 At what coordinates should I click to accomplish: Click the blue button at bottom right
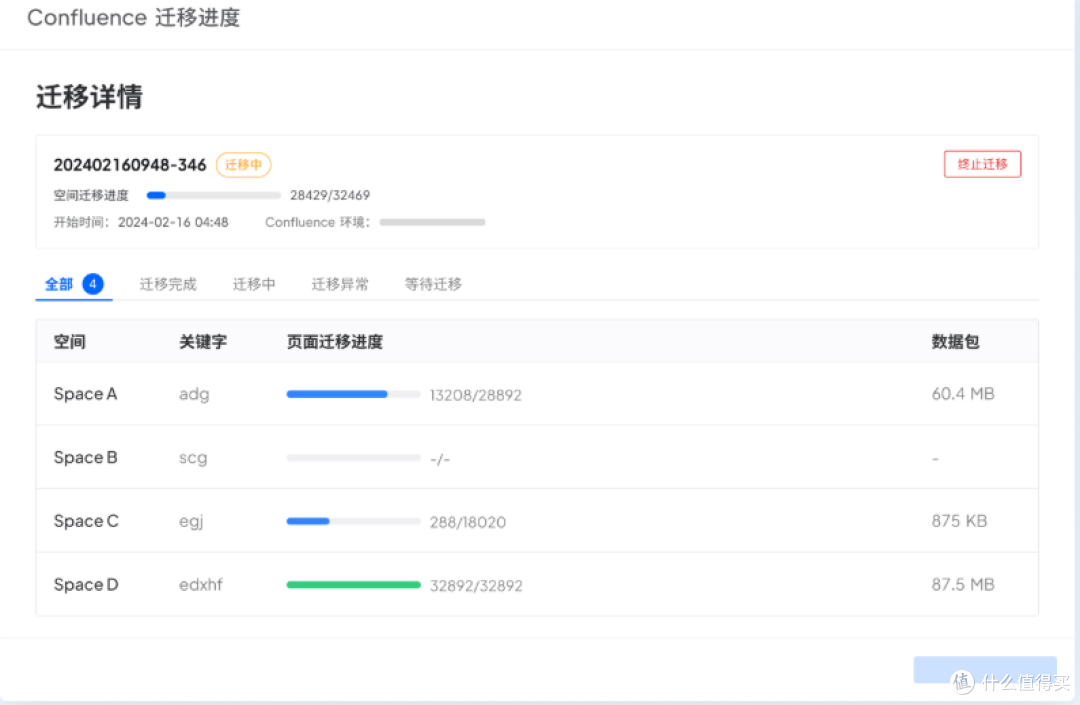[984, 670]
